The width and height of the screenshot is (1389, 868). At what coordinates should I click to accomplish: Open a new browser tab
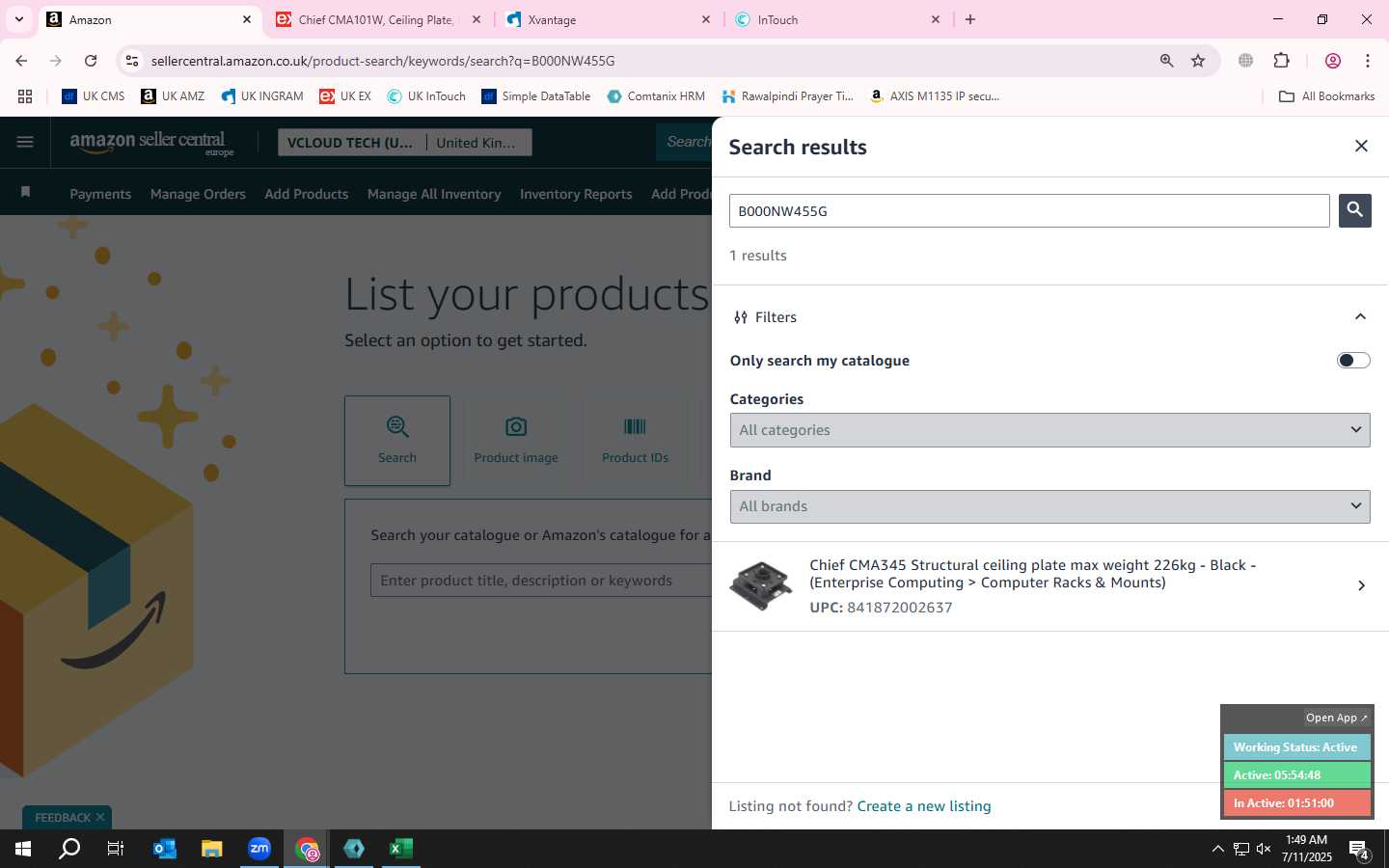(970, 19)
